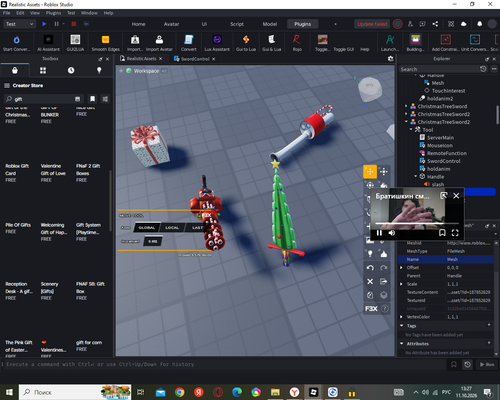Expand the Scale property
The image size is (500, 400).
click(x=401, y=284)
